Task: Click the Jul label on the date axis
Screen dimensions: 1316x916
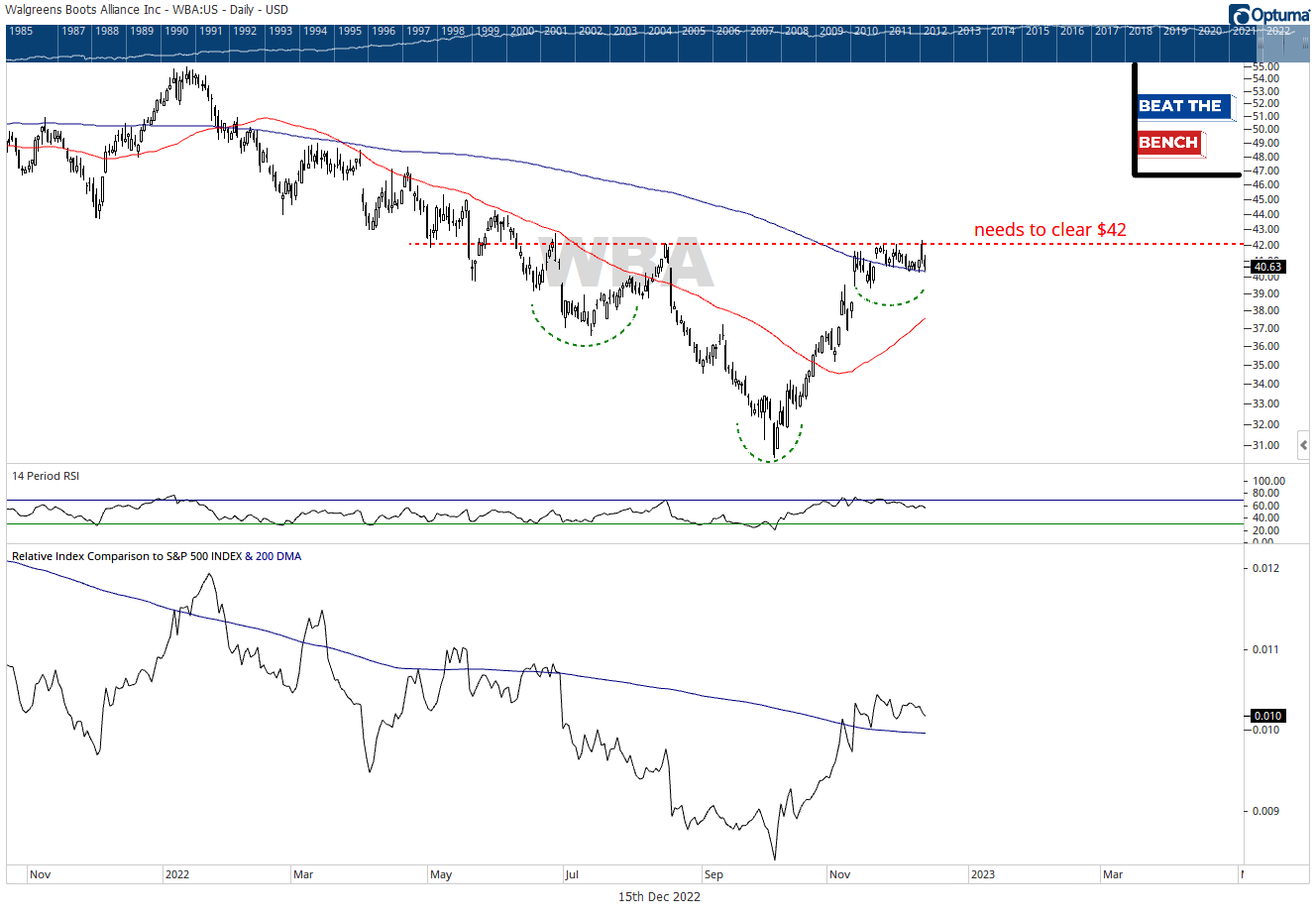Action: (571, 874)
